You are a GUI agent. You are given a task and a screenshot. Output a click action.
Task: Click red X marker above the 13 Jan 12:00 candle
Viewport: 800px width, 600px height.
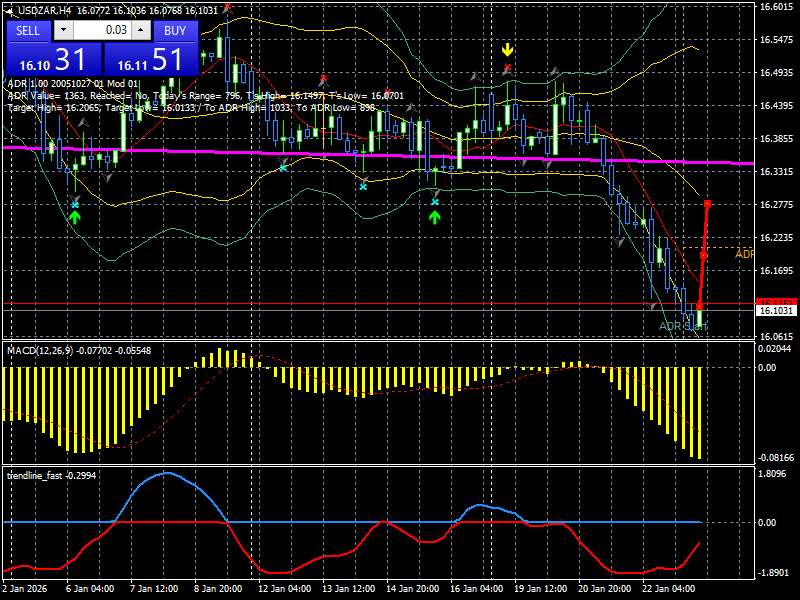323,78
